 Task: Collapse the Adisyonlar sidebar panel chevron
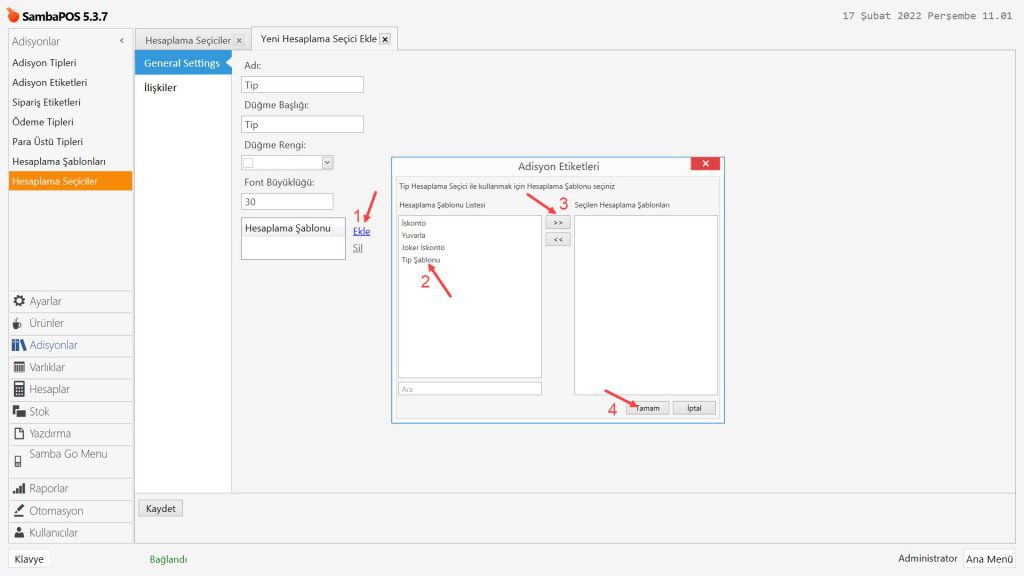[x=121, y=41]
